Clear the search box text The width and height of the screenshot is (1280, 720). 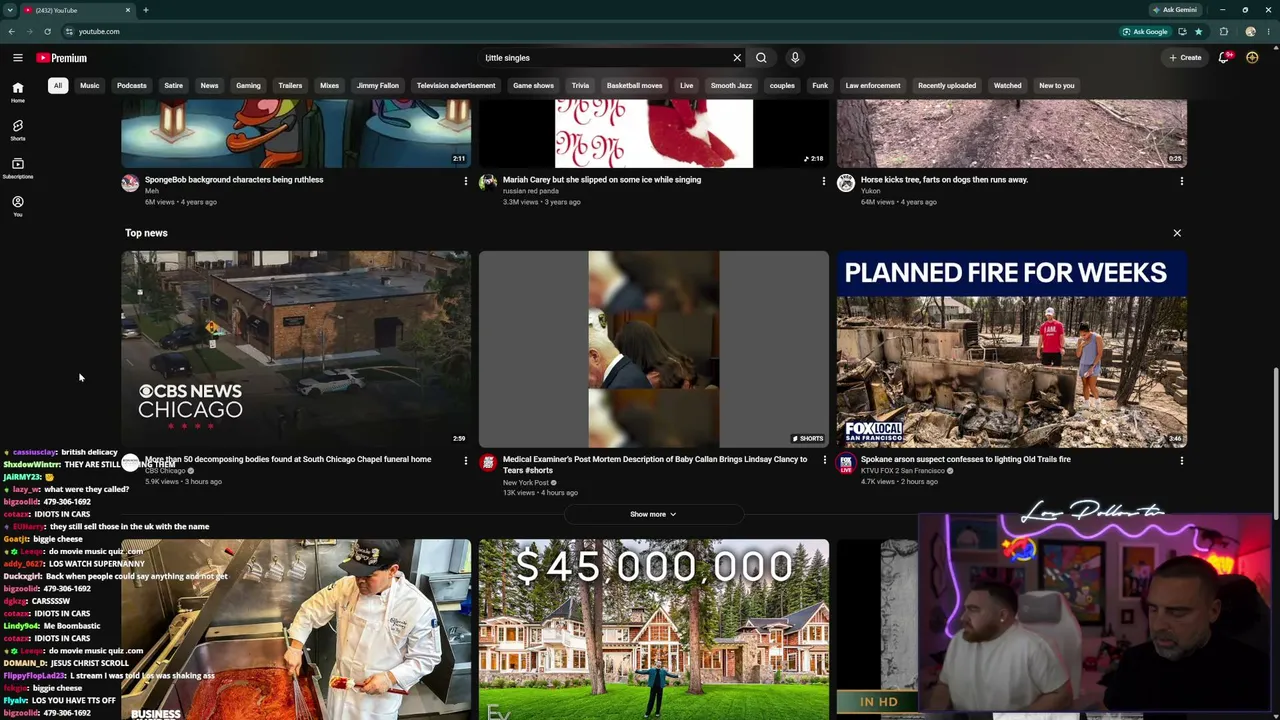pos(737,58)
